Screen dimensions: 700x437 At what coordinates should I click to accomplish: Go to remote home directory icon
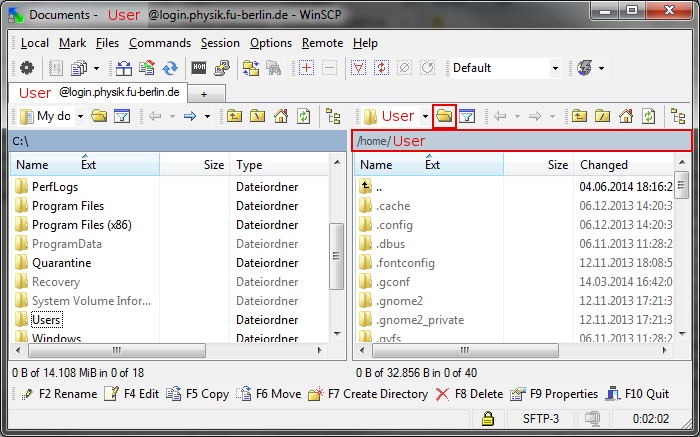[625, 117]
